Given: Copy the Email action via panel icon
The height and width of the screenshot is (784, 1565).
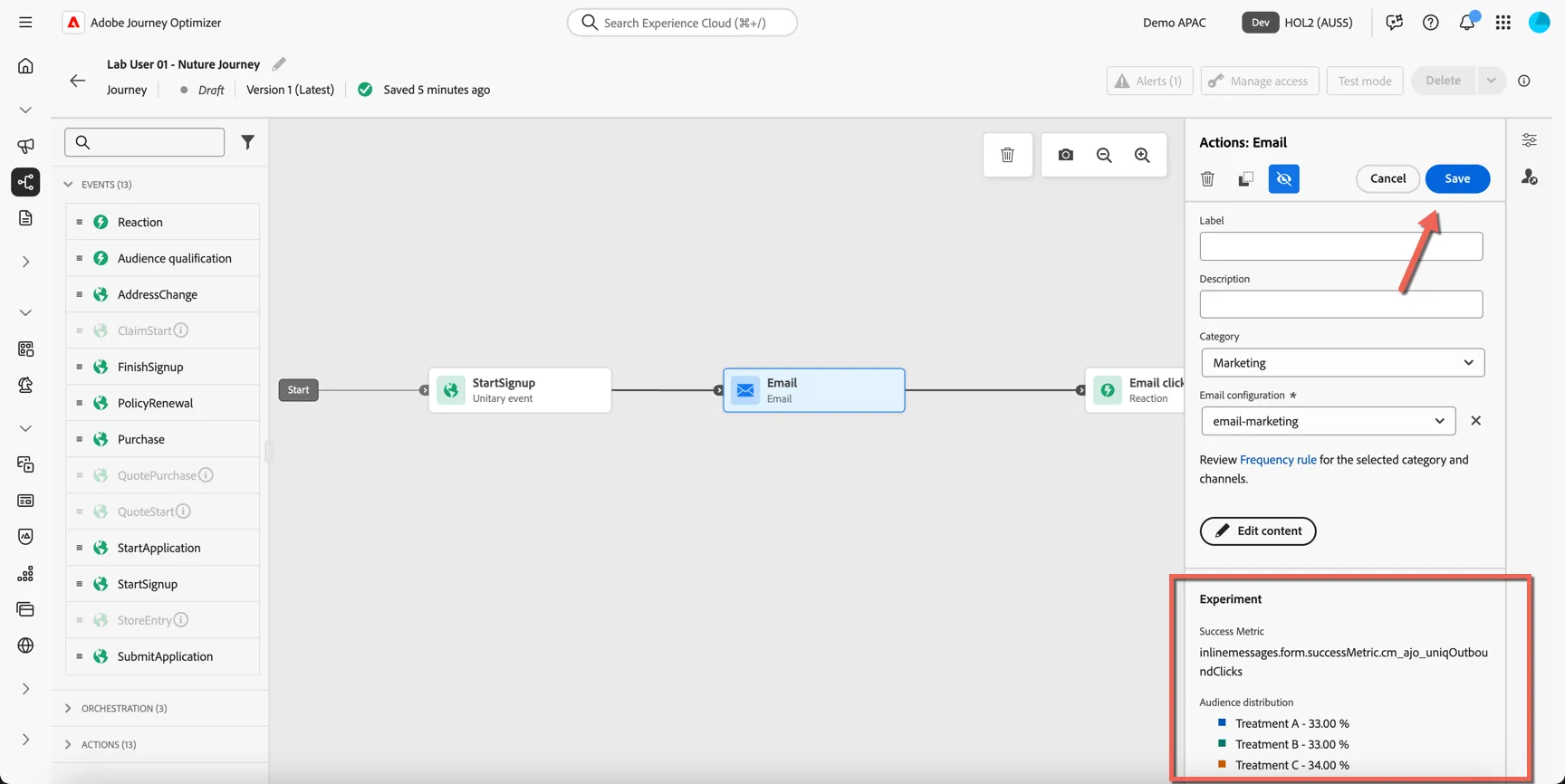Looking at the screenshot, I should click(1245, 178).
